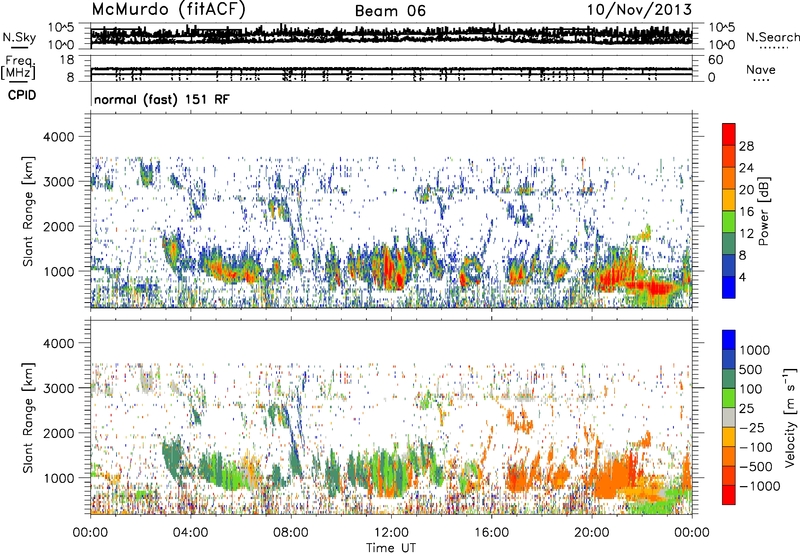Click the 18 tick on frequency axis
Screen dimensions: 800x554
(66, 60)
